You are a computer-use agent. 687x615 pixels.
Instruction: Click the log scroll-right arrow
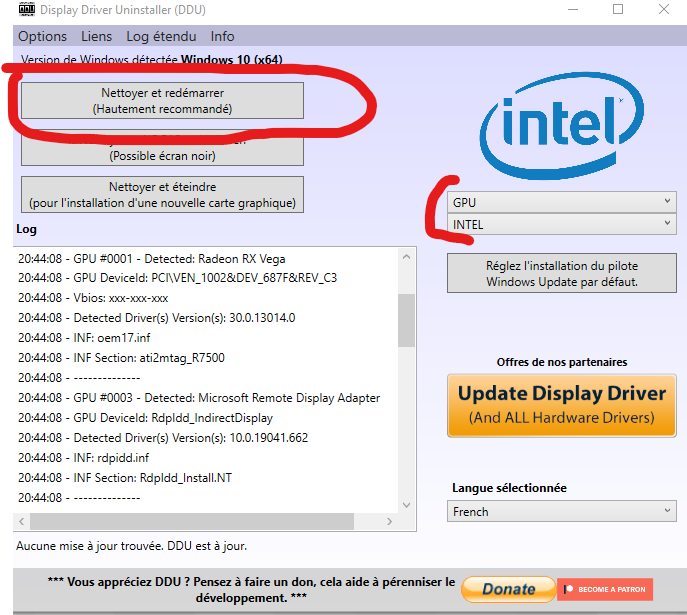tap(389, 521)
